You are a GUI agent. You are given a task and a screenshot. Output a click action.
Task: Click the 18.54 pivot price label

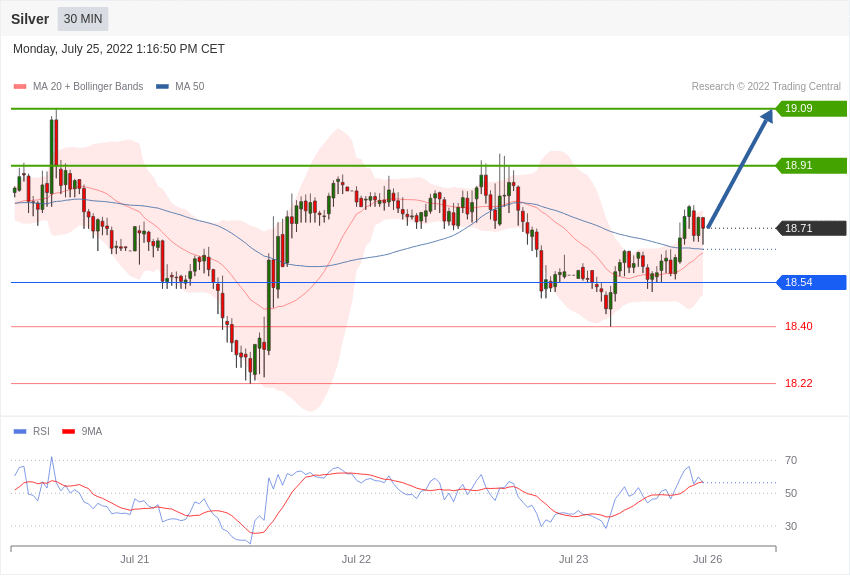[811, 282]
